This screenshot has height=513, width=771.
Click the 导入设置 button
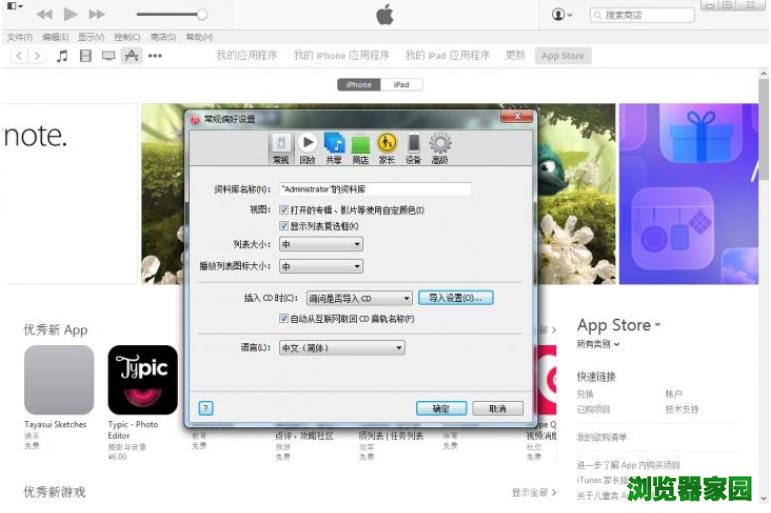coord(455,298)
